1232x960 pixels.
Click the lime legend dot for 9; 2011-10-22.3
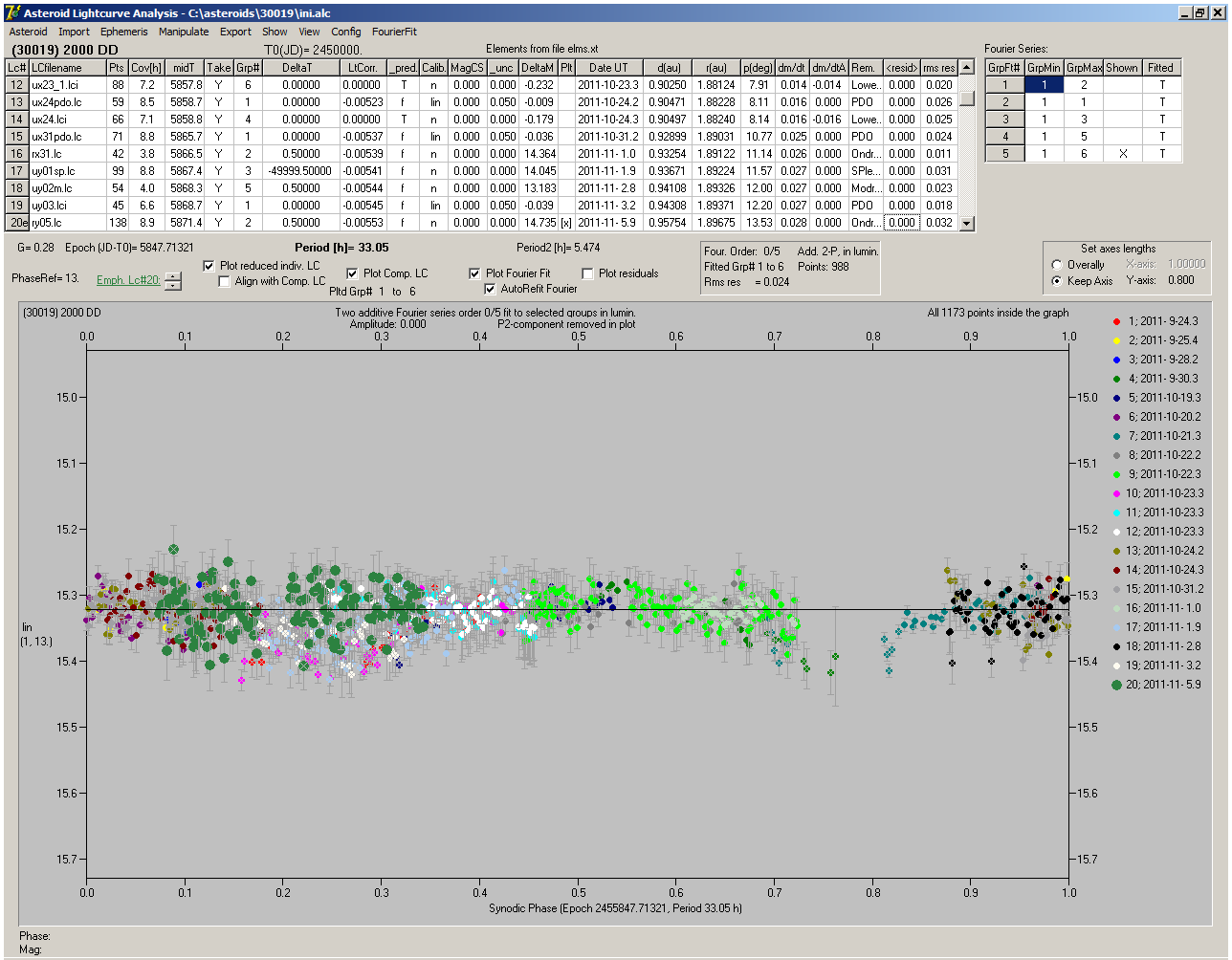click(x=1116, y=474)
